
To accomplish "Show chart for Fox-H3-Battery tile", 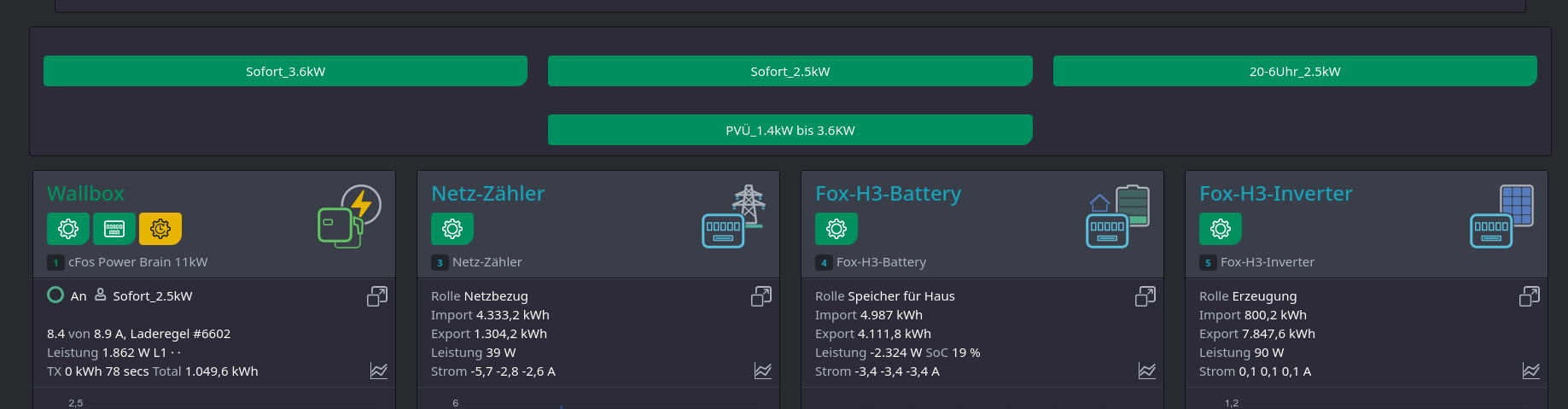I will click(x=1147, y=371).
